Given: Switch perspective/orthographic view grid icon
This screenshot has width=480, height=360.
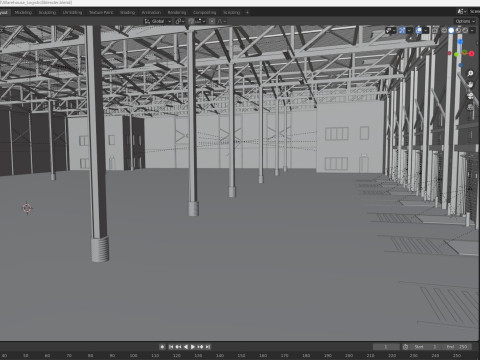Looking at the screenshot, I should (470, 107).
